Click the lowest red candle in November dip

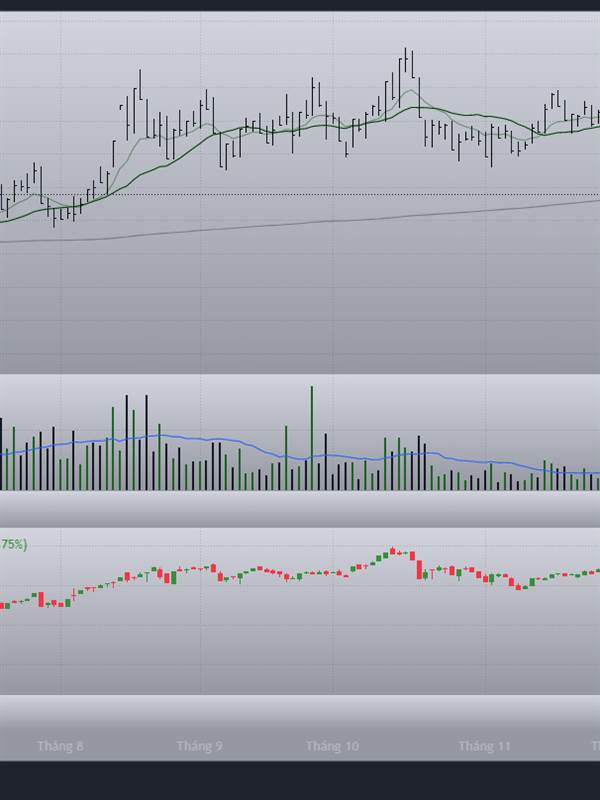point(519,587)
